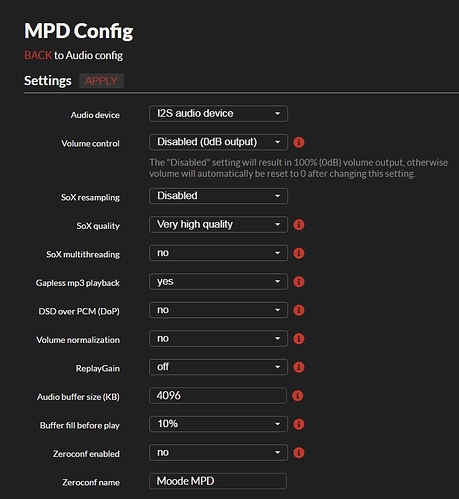Click the APPLY settings button
Viewport: 459px width, 499px height.
coord(101,81)
